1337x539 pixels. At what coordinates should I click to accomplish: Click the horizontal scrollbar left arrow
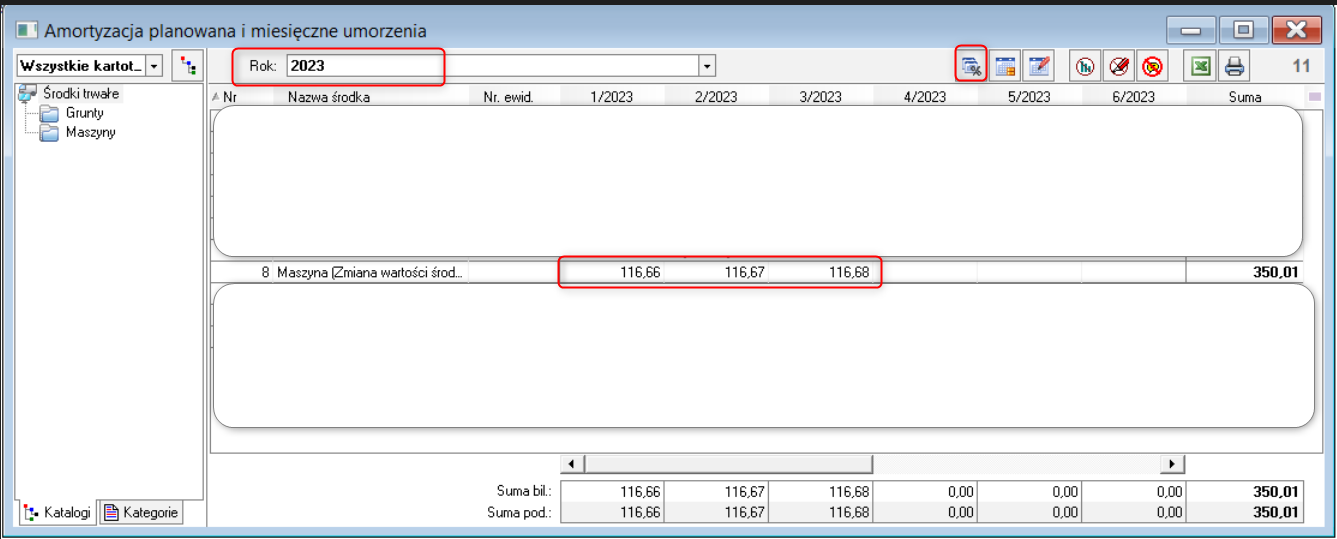[x=571, y=464]
